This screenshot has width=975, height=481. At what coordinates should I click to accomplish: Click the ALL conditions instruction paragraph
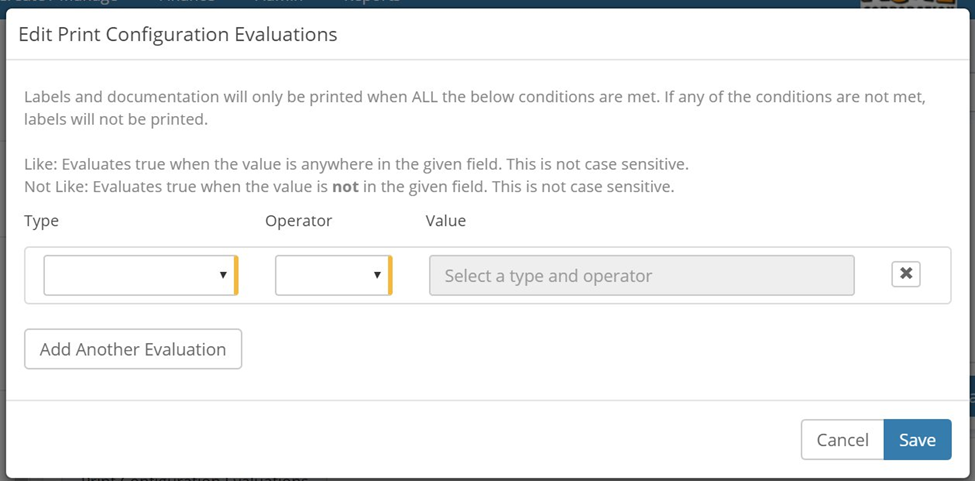(476, 108)
